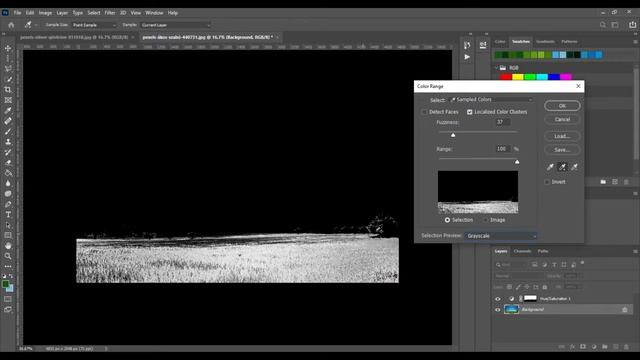The width and height of the screenshot is (640, 360).
Task: Open the File menu
Action: coord(17,13)
